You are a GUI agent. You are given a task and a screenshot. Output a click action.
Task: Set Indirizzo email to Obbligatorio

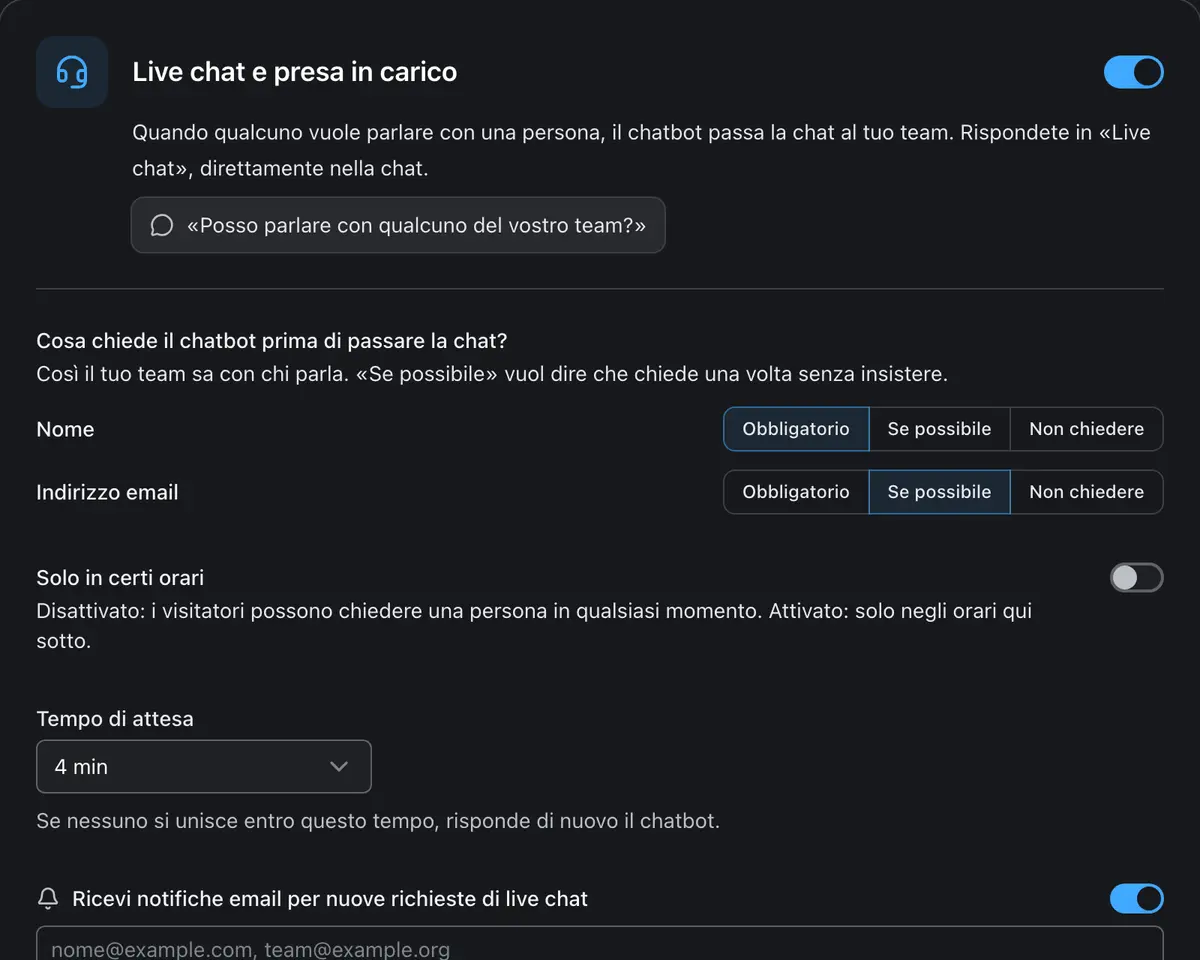coord(796,492)
